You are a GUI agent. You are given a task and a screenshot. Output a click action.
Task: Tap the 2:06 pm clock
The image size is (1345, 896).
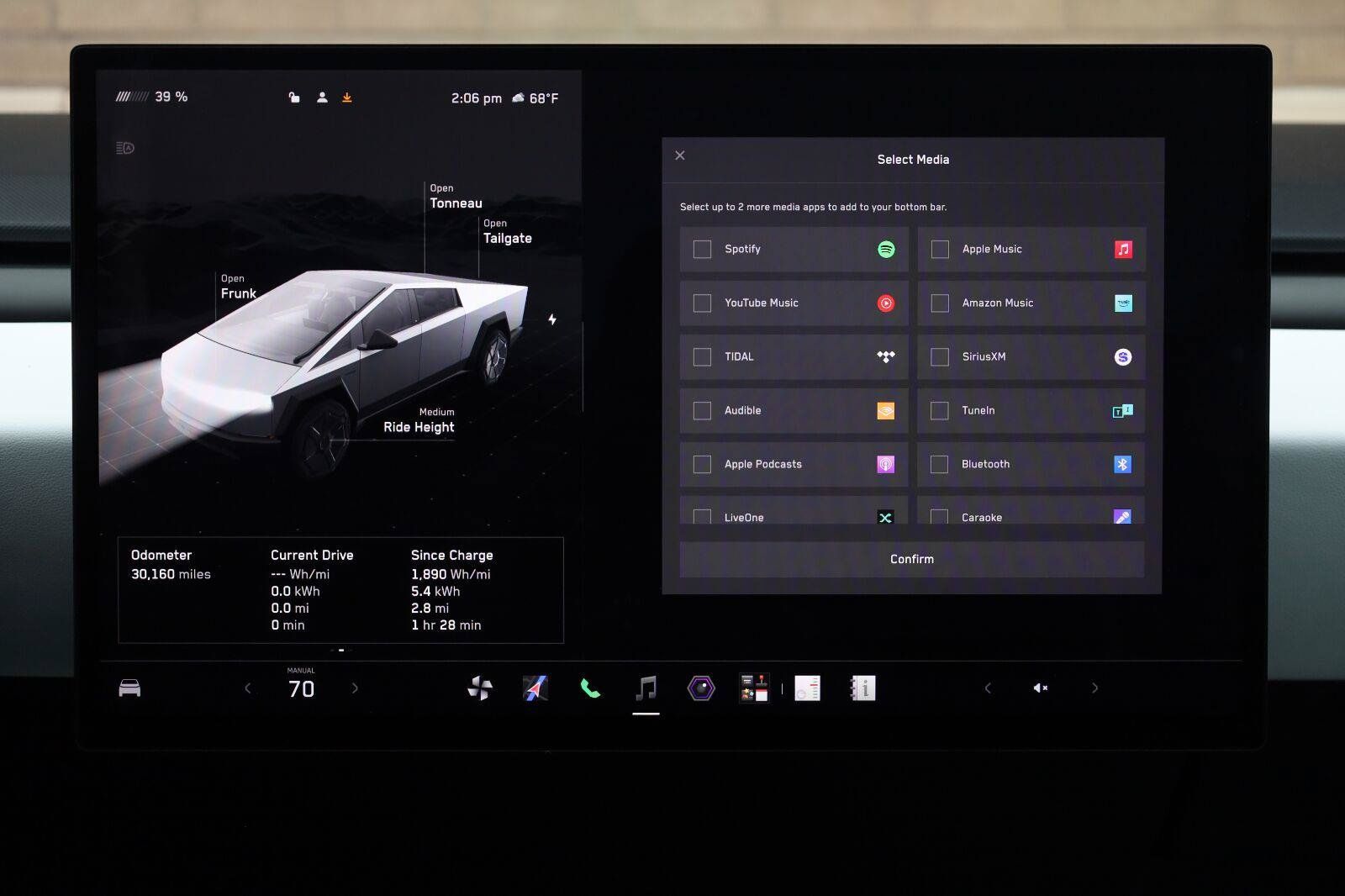(x=477, y=98)
